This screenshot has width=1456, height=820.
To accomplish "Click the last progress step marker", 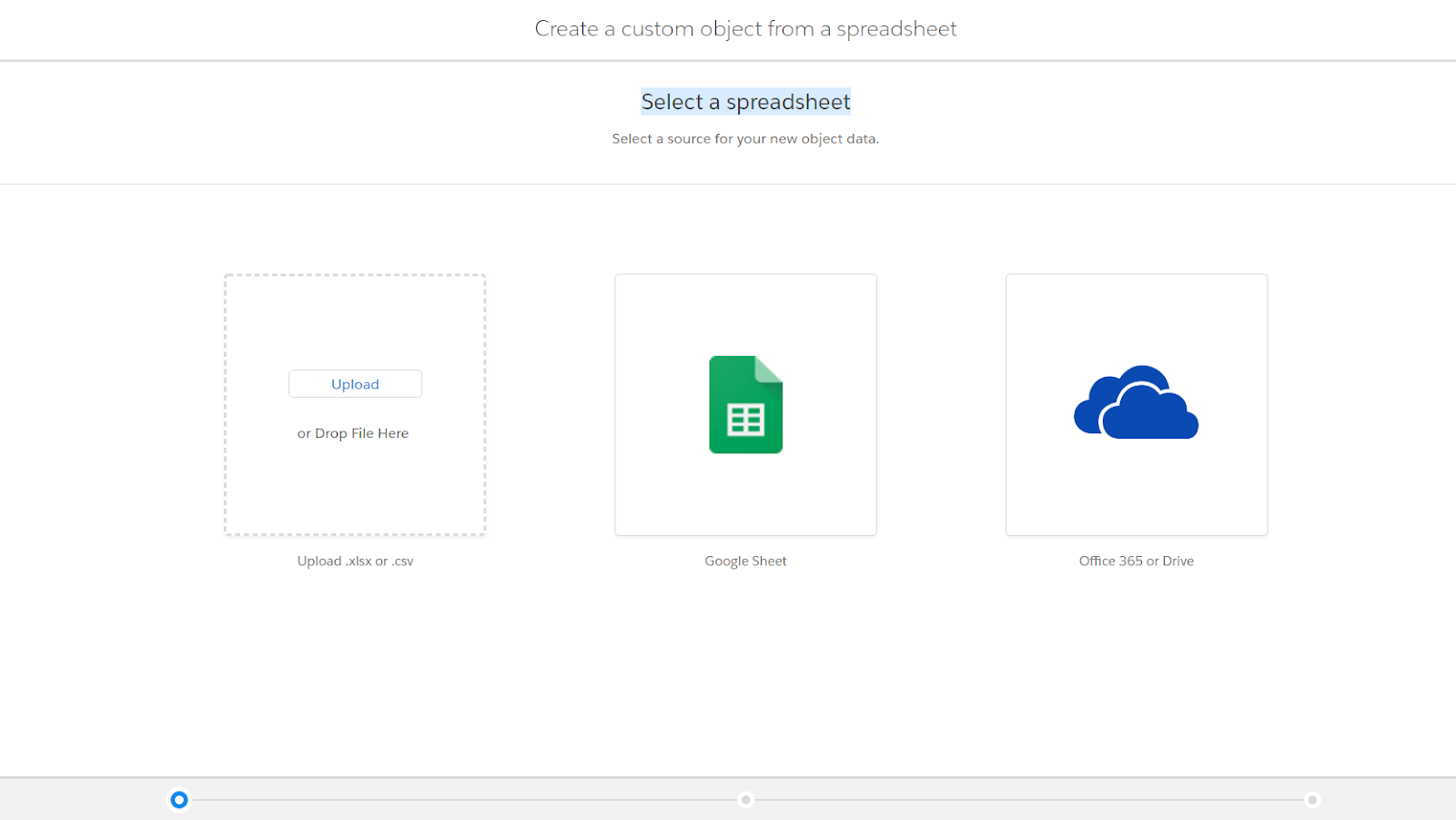I will tap(1311, 800).
